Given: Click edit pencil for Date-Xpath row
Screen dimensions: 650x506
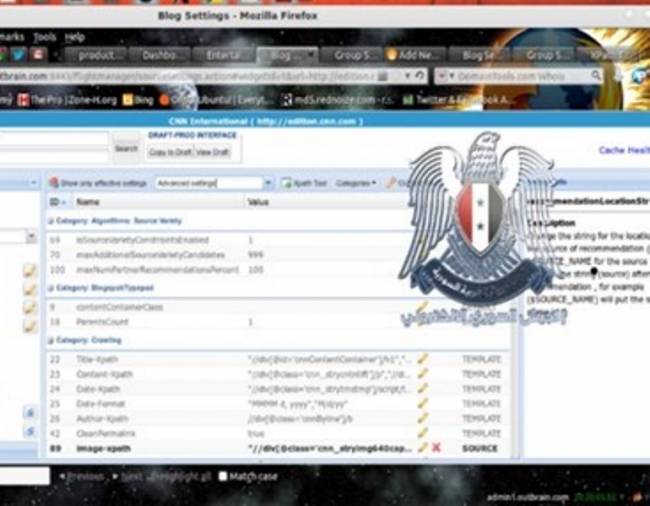Looking at the screenshot, I should point(422,389).
